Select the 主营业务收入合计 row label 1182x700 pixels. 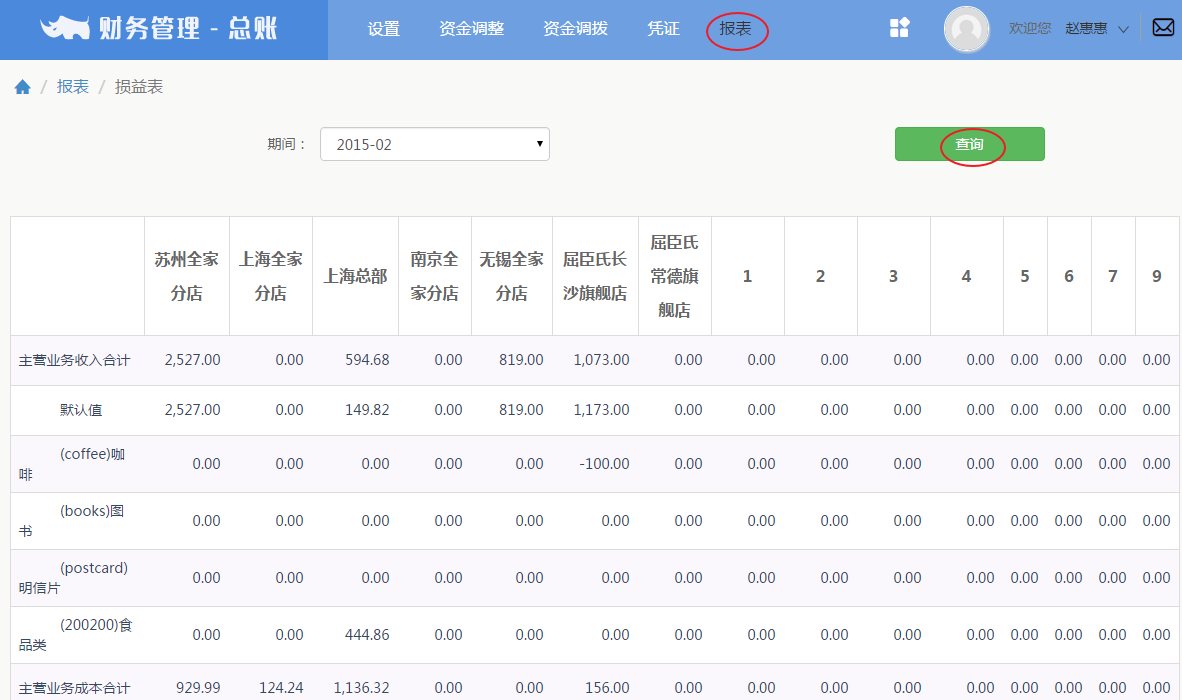(74, 360)
